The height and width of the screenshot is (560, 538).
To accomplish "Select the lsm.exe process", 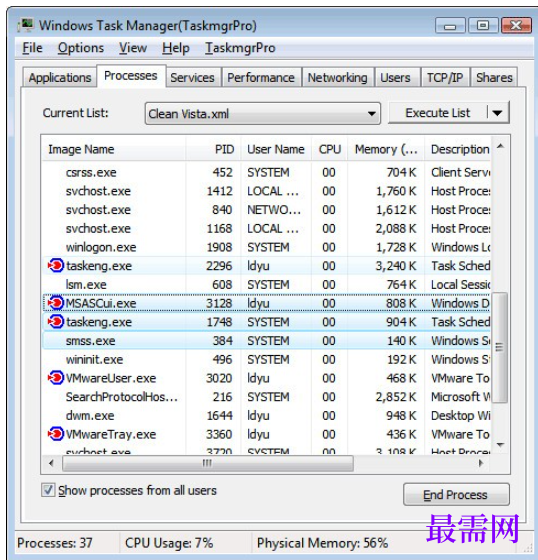I will (266, 284).
